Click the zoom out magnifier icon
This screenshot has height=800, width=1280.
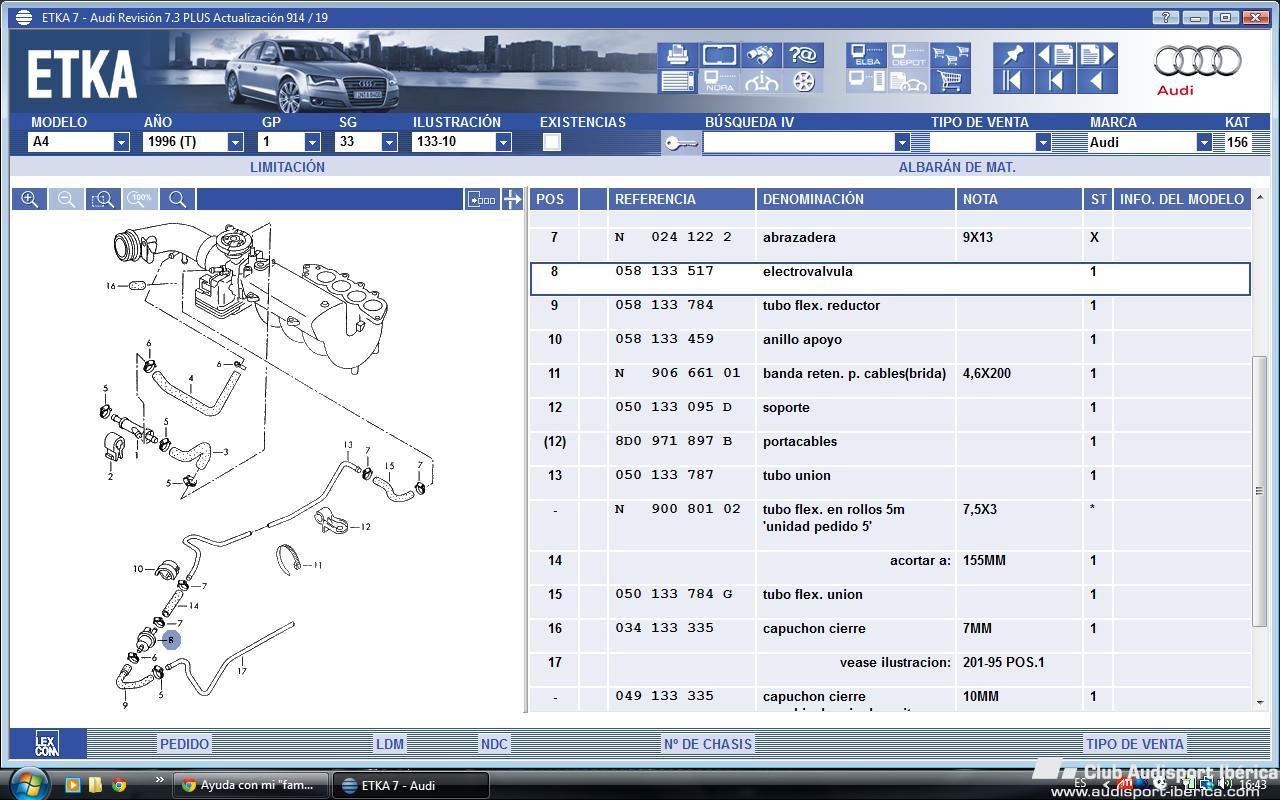pyautogui.click(x=66, y=199)
